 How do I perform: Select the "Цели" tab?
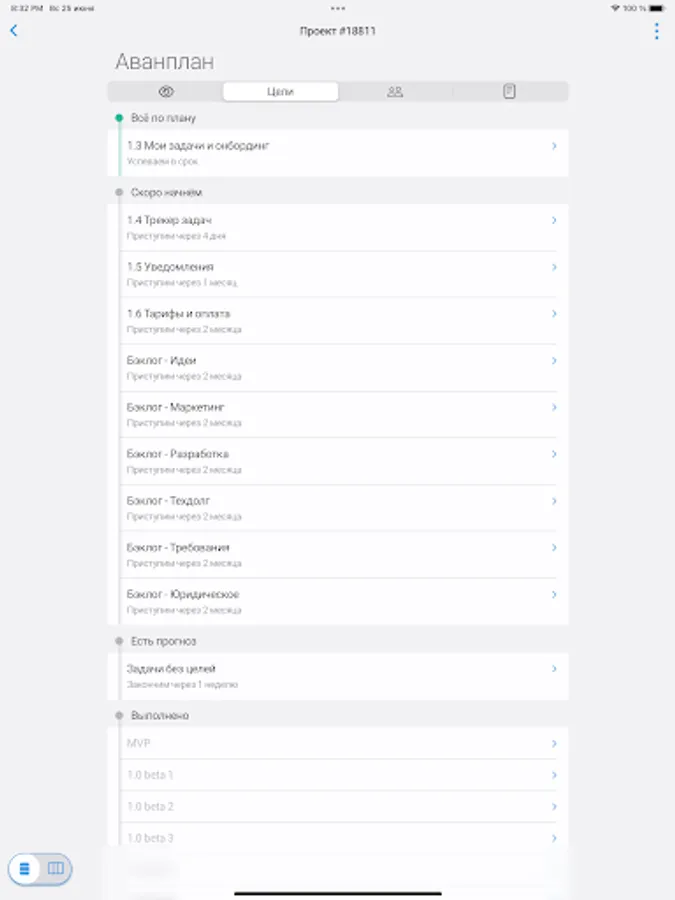point(280,92)
